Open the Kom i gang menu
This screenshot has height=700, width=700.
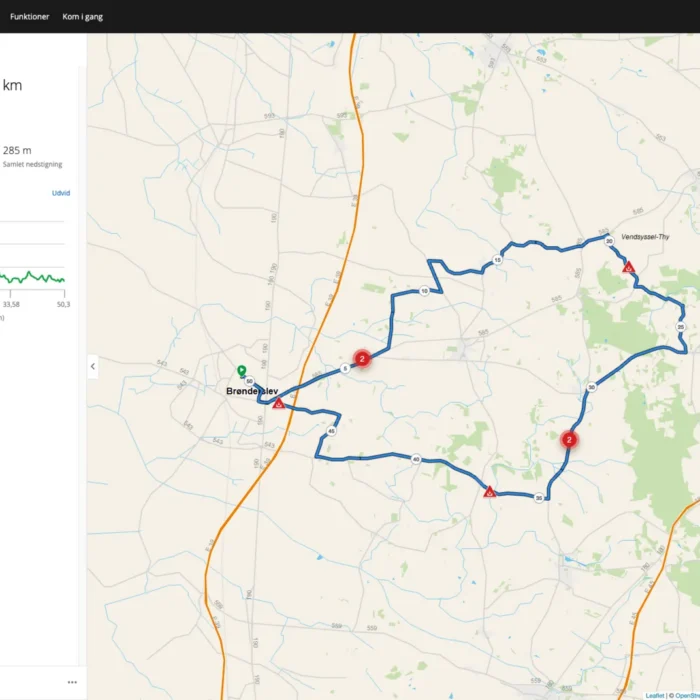click(x=82, y=17)
